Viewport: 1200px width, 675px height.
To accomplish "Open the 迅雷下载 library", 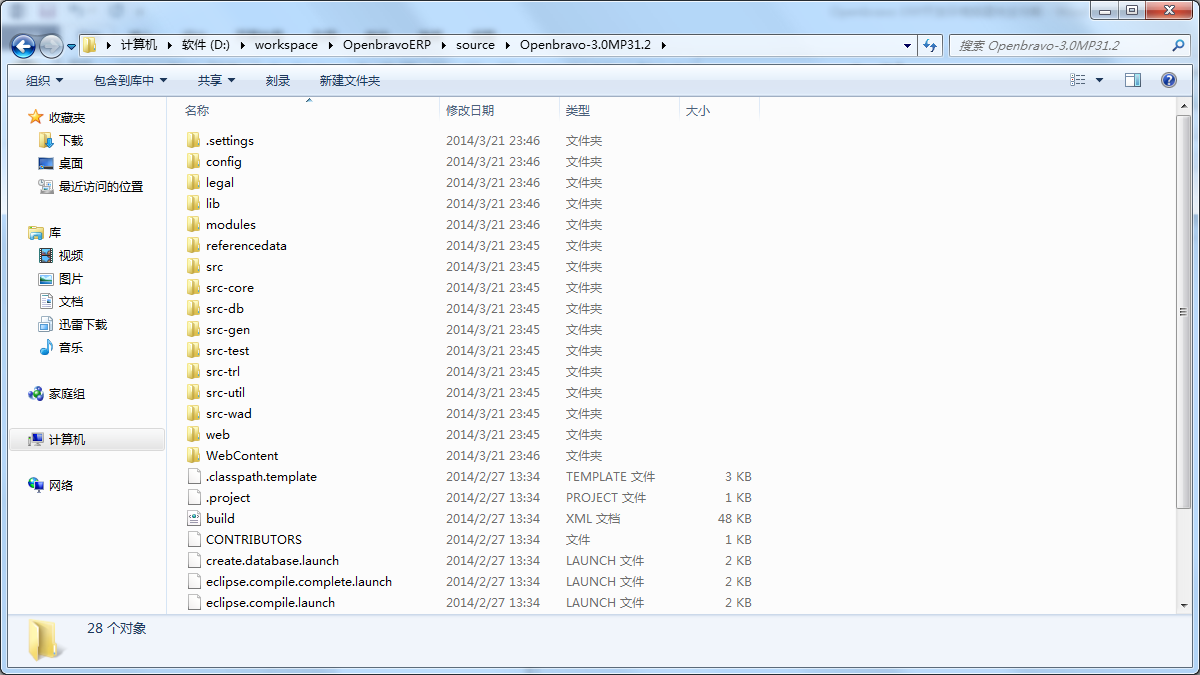I will (83, 324).
